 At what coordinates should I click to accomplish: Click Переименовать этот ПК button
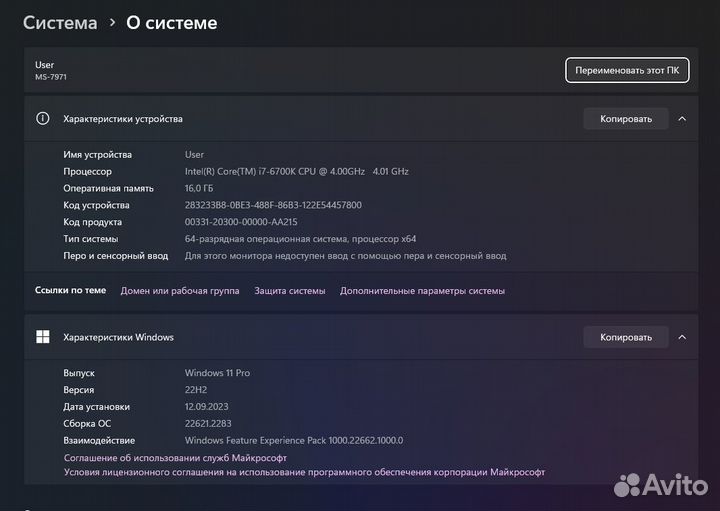(x=627, y=70)
